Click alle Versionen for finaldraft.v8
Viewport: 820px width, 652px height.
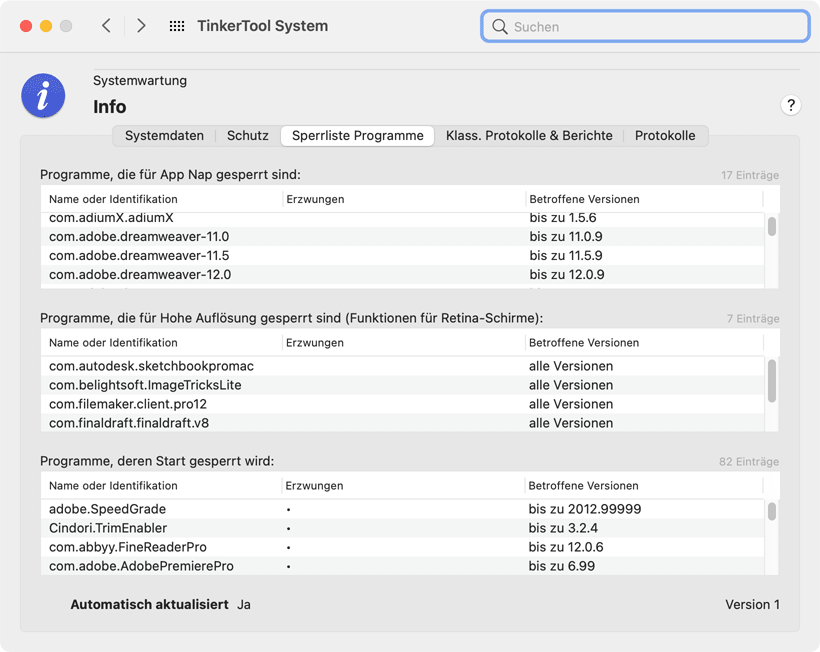pos(571,422)
